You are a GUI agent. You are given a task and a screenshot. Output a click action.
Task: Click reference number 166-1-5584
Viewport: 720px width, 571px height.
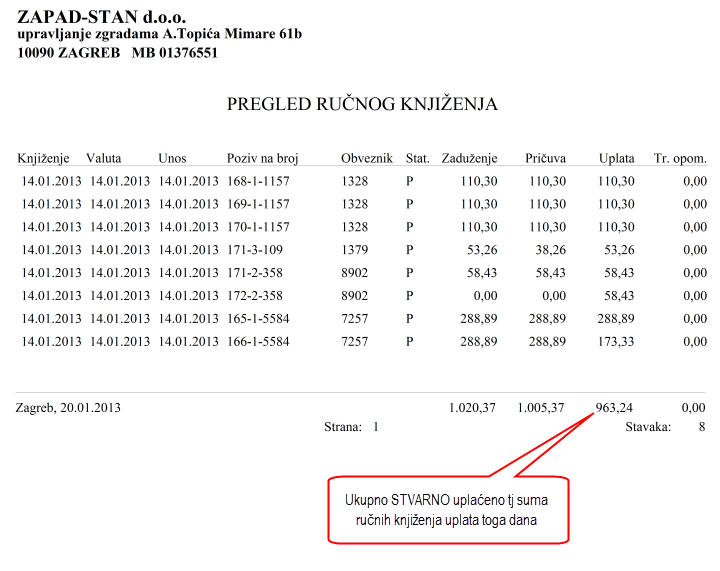point(258,342)
